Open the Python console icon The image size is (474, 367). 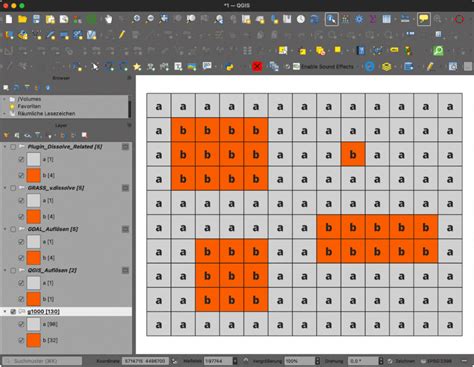tap(229, 66)
